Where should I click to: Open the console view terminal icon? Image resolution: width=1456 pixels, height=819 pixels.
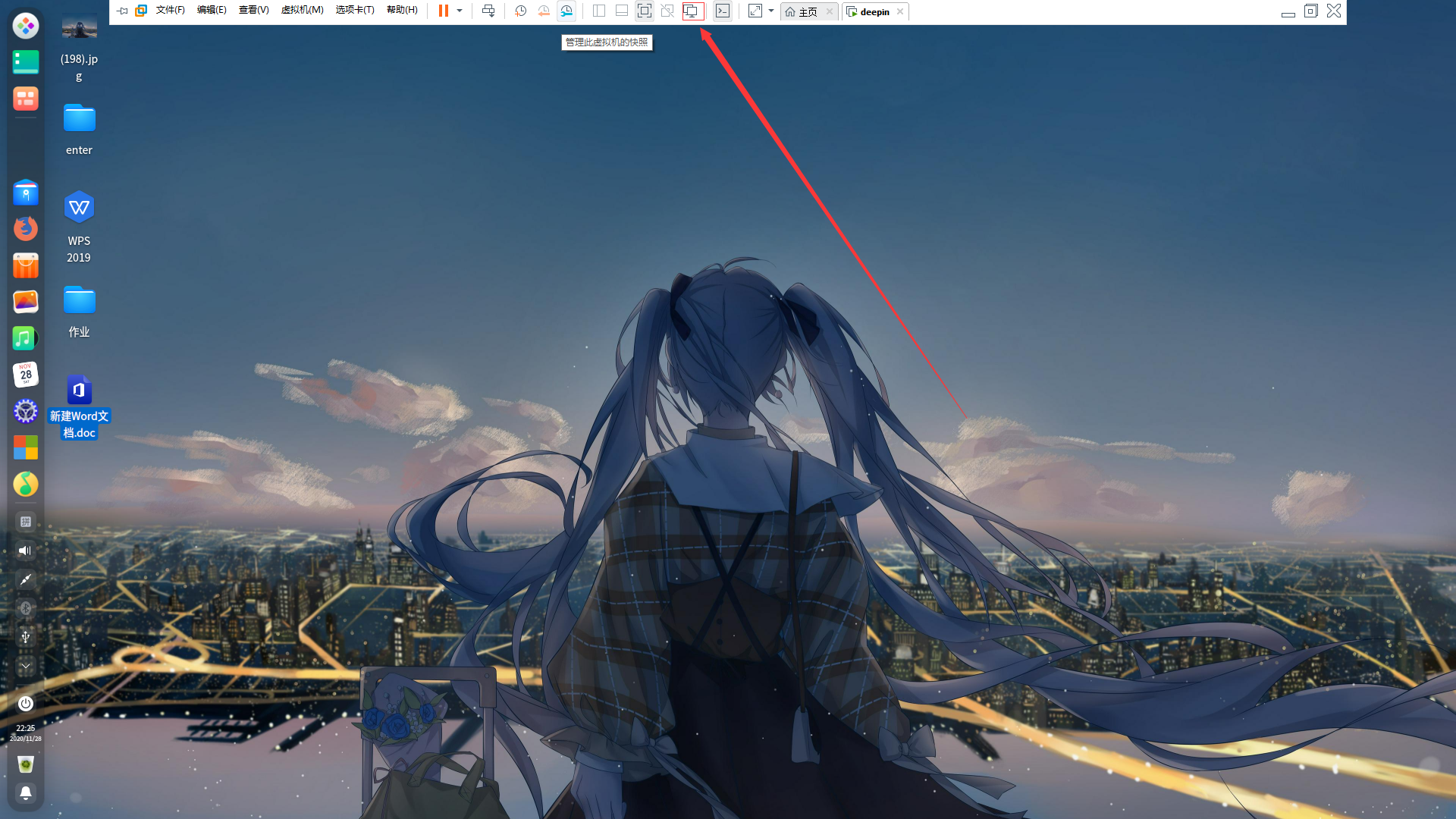coord(723,11)
